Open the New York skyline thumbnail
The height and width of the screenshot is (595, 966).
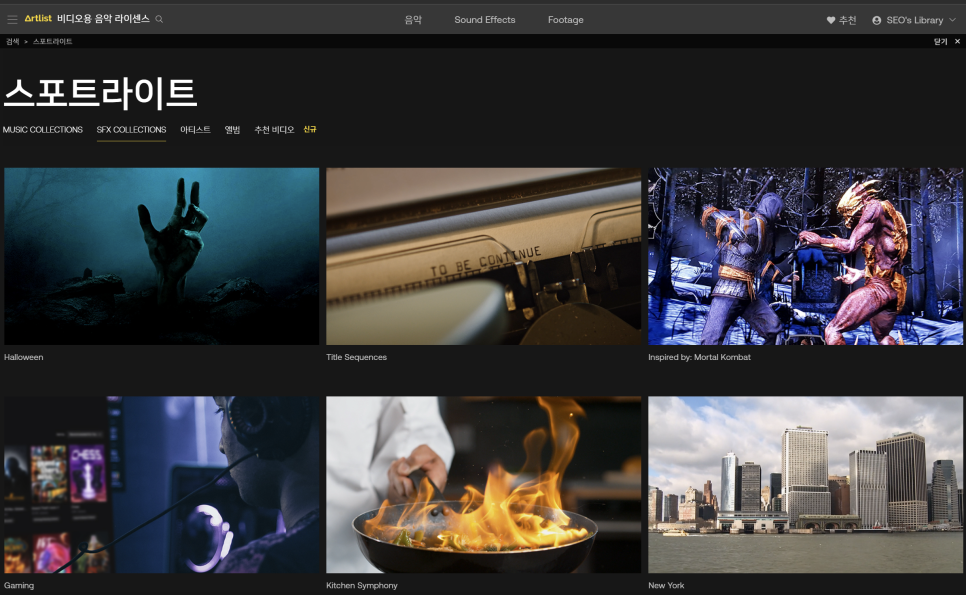click(805, 485)
